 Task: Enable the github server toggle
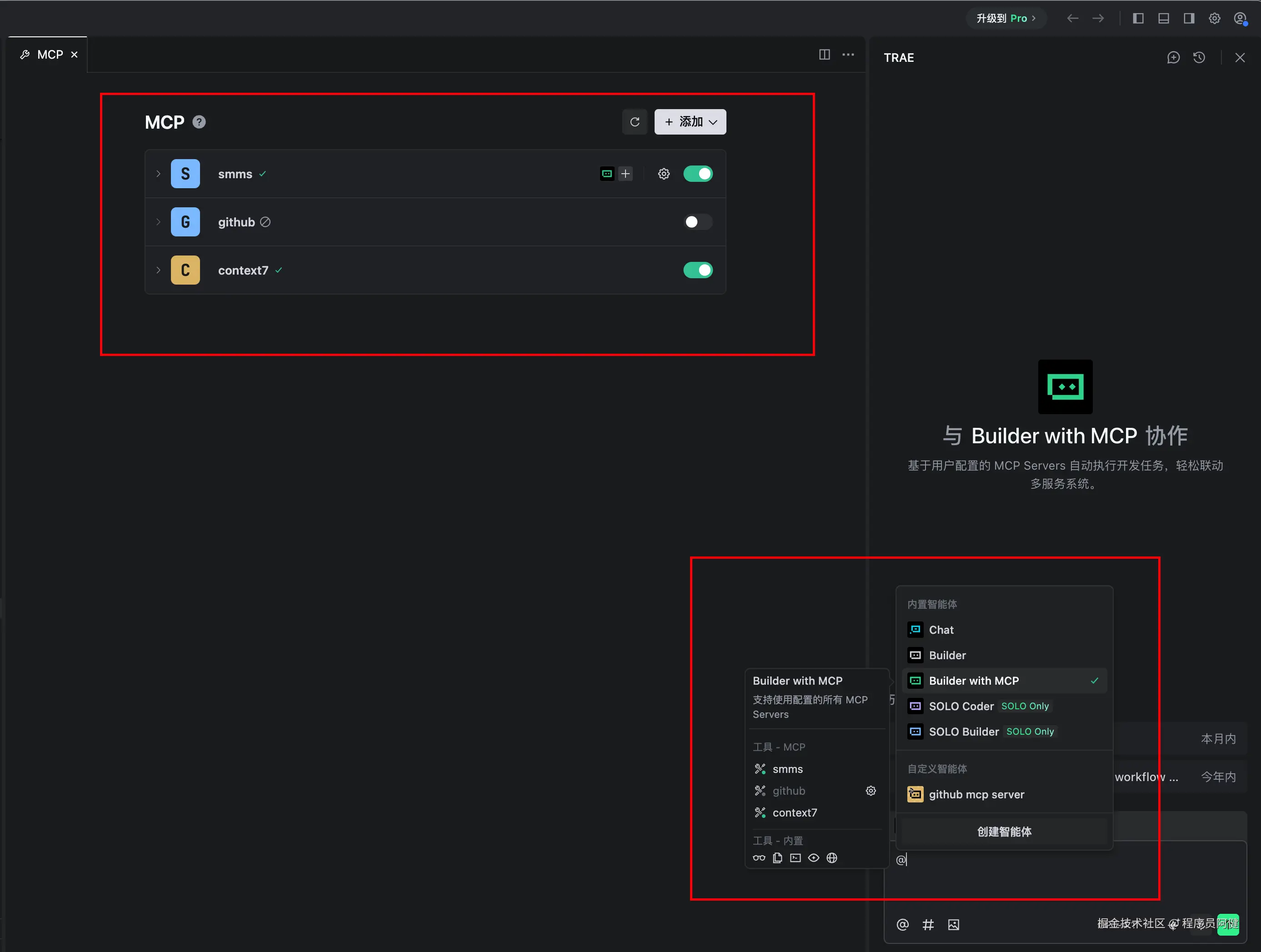point(698,222)
